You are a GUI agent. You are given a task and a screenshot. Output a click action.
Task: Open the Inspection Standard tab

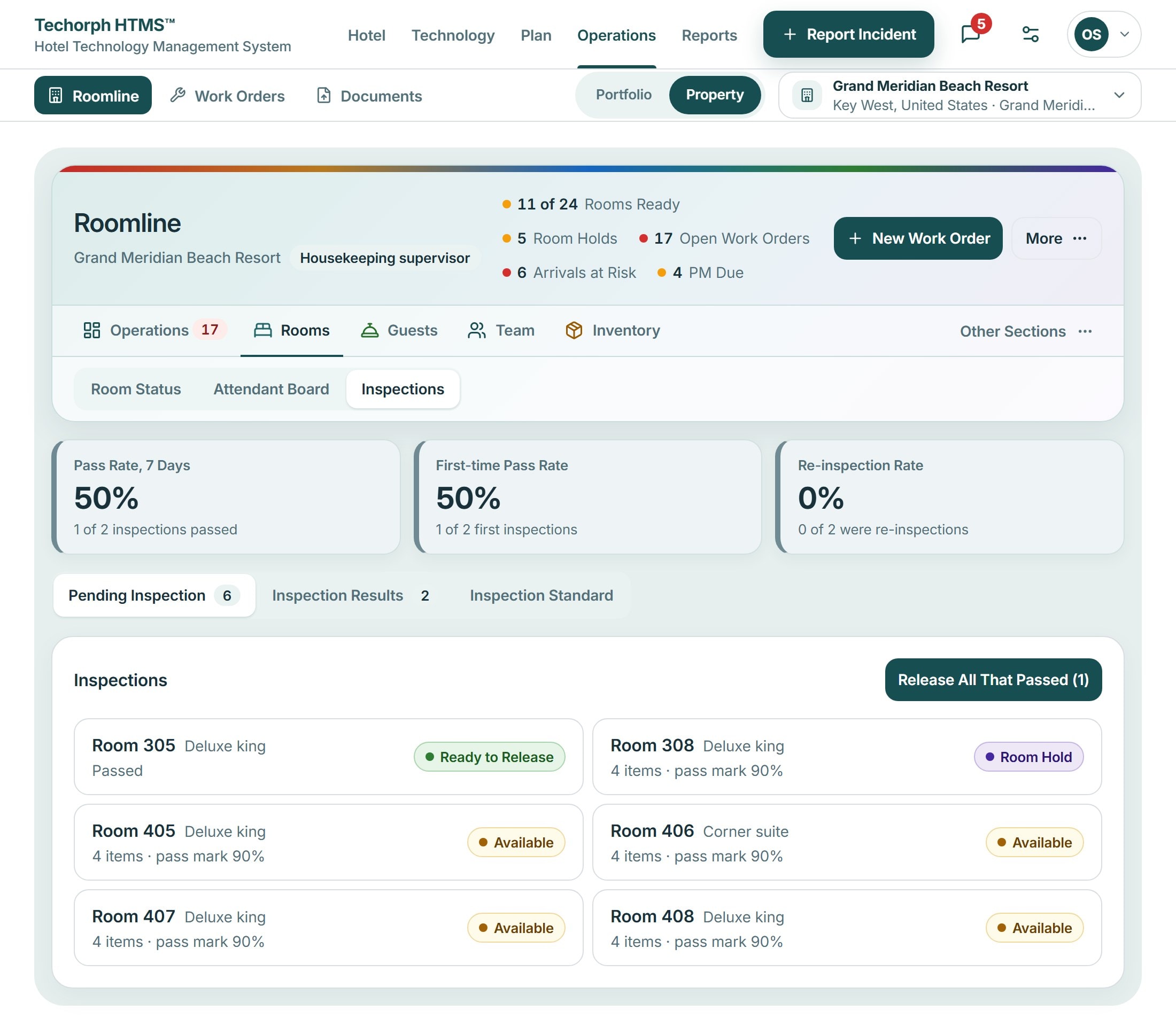(x=541, y=595)
